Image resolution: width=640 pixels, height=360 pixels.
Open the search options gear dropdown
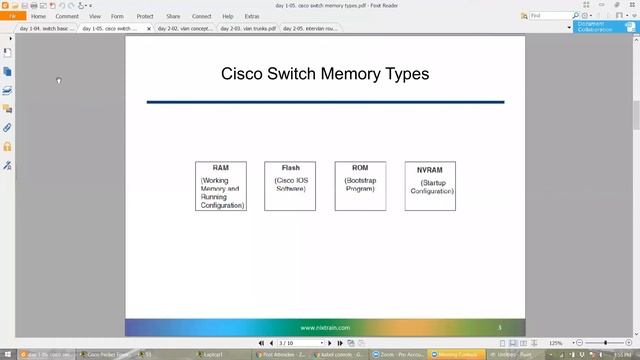tap(587, 16)
